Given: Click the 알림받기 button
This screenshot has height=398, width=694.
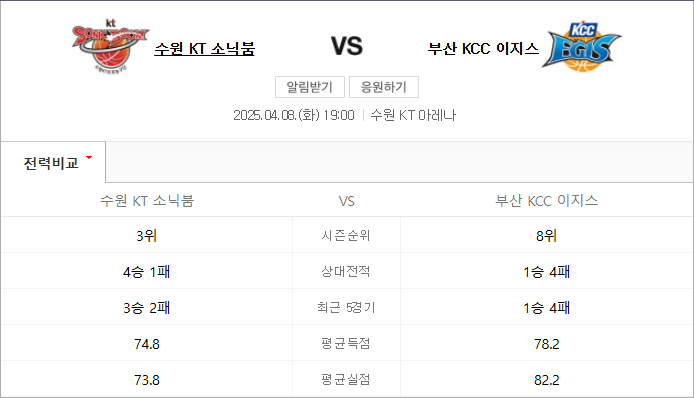Looking at the screenshot, I should coord(310,87).
